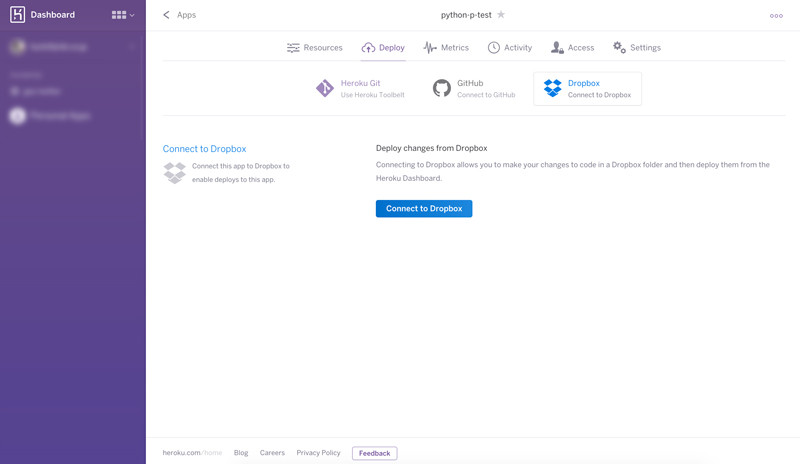Click the blue Dropbox logo icon
Viewport: 800px width, 464px height.
click(552, 88)
